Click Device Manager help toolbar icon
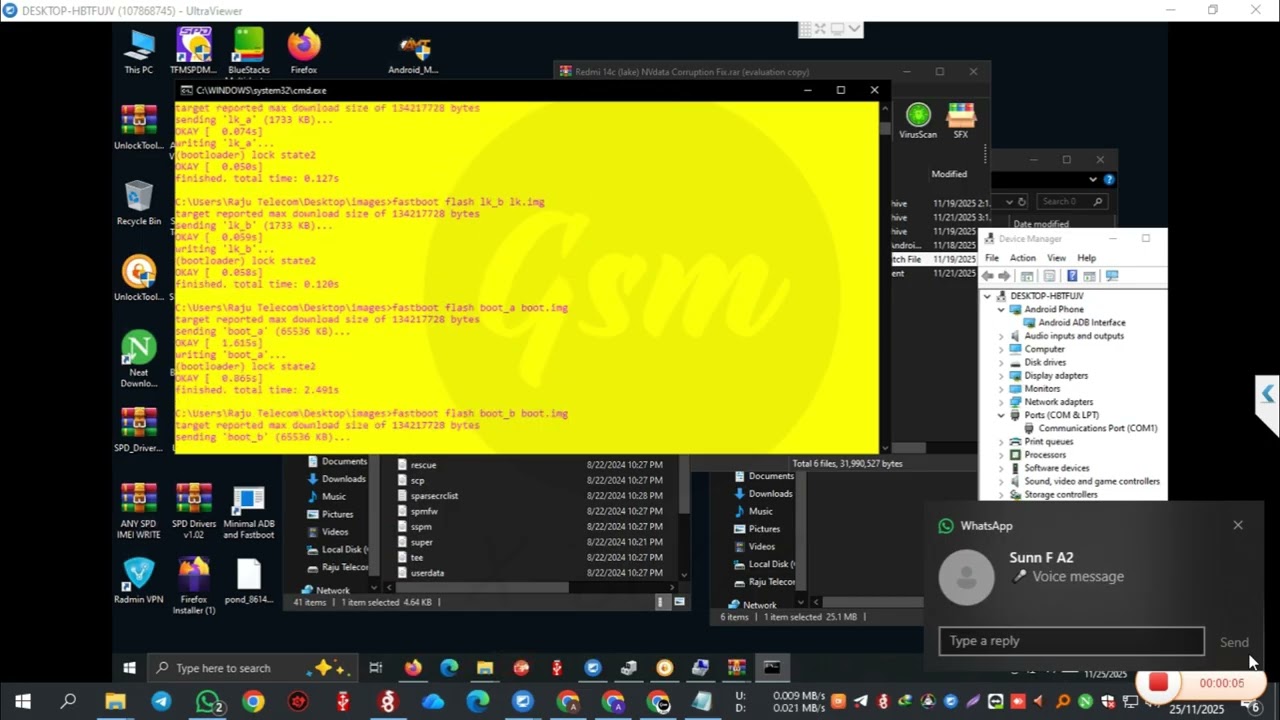The width and height of the screenshot is (1280, 720). pyautogui.click(x=1072, y=276)
